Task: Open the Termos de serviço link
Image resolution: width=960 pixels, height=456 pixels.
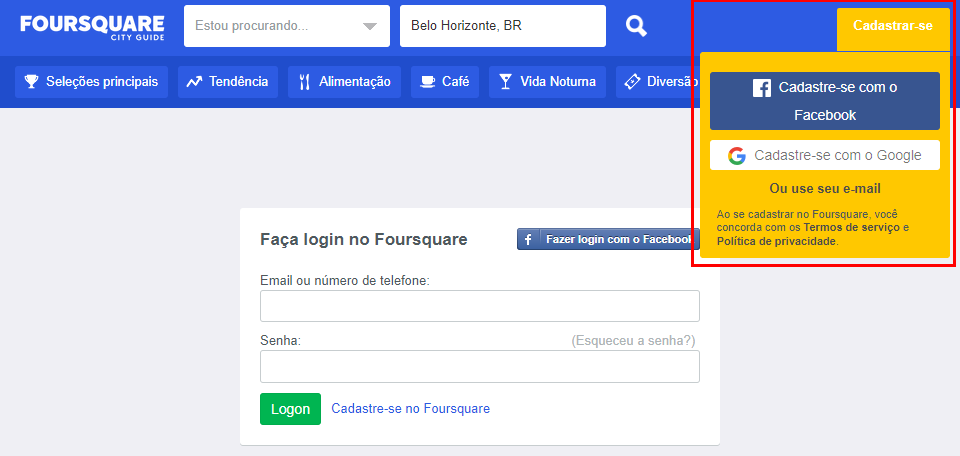Action: click(852, 228)
